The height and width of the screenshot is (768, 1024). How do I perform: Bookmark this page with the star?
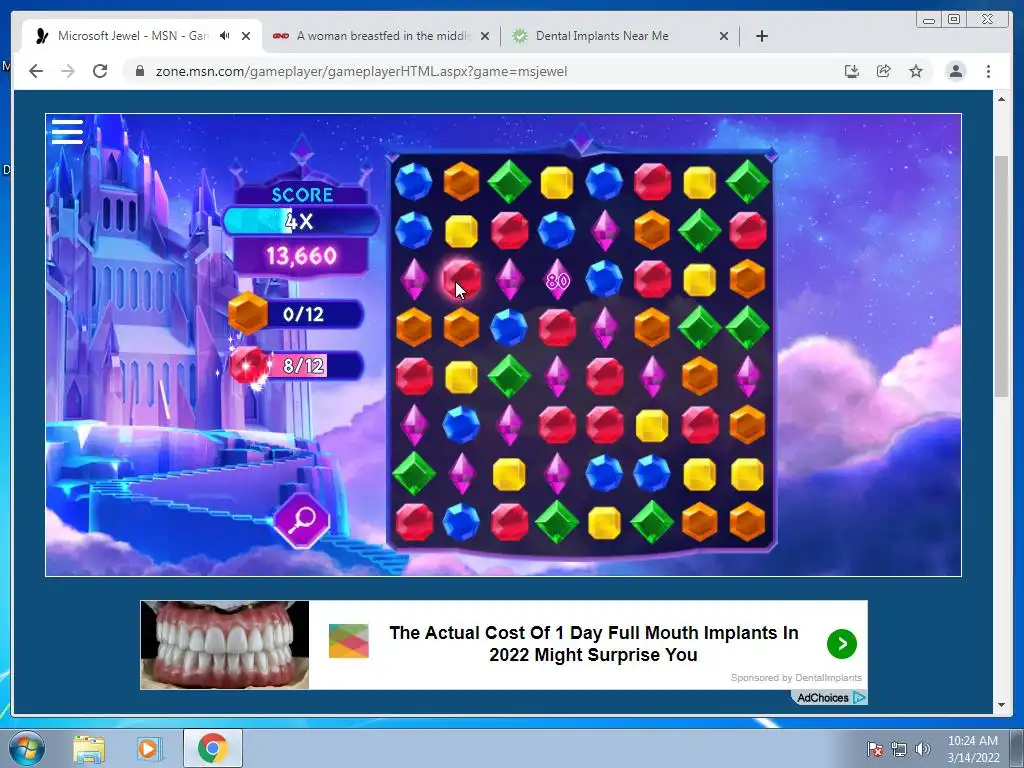coord(916,71)
